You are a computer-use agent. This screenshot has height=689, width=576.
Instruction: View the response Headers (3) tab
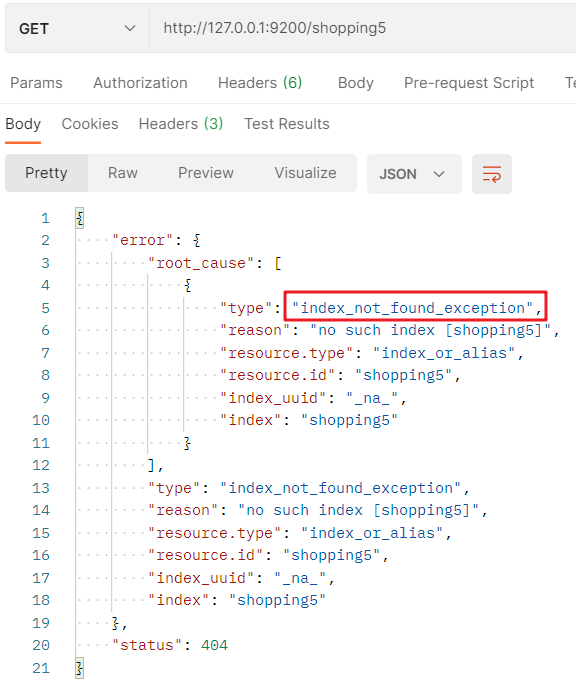coord(181,124)
